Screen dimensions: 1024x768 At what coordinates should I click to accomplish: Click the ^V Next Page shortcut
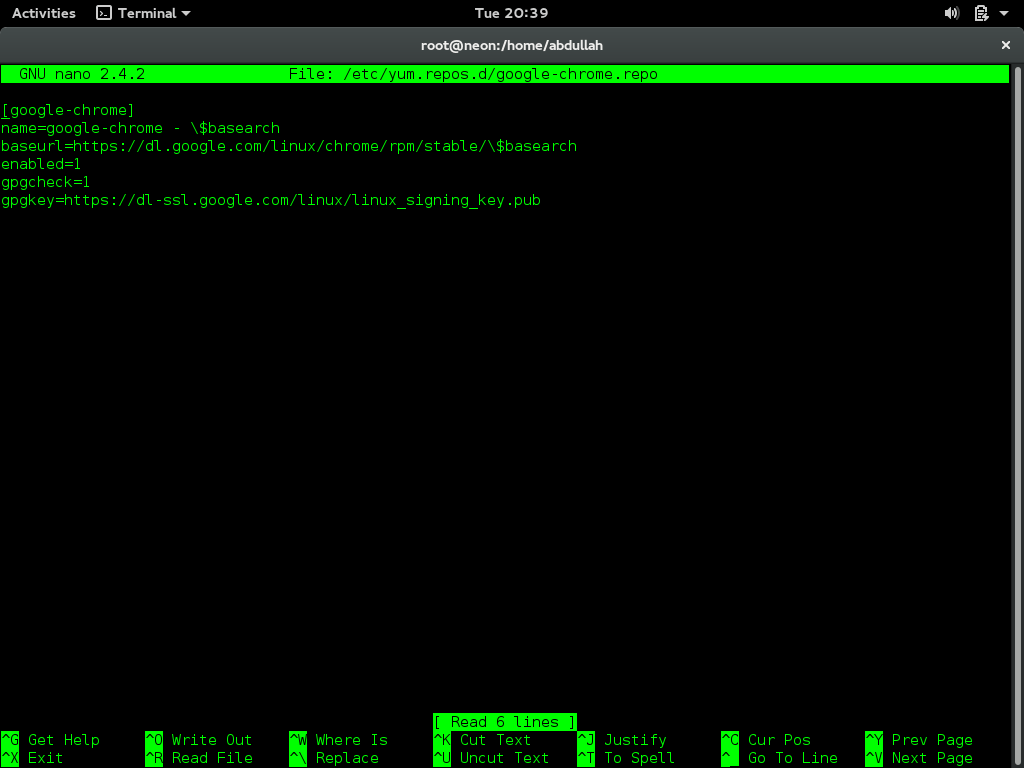(919, 758)
